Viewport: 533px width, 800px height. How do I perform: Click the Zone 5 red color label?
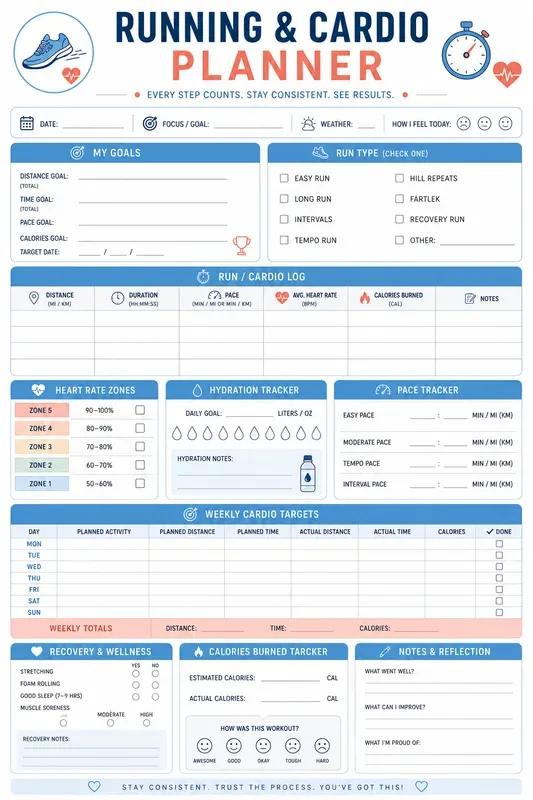click(x=42, y=410)
